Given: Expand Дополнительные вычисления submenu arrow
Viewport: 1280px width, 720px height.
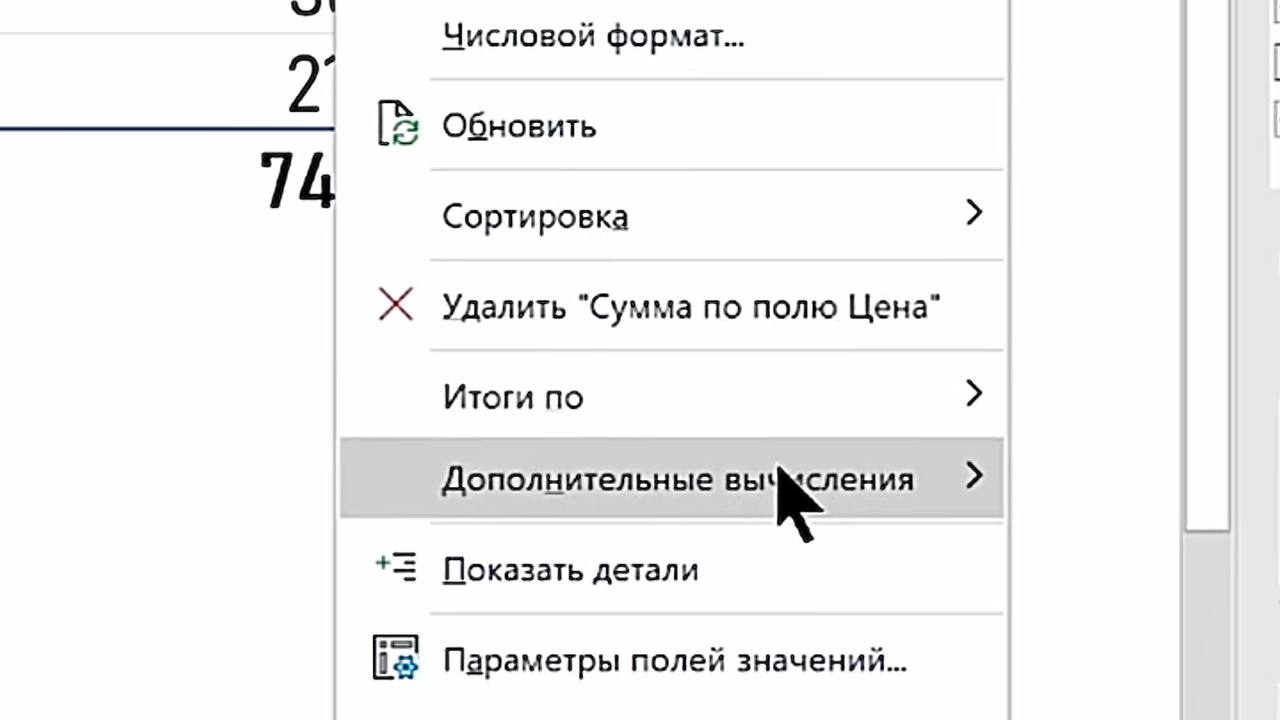Looking at the screenshot, I should pos(974,476).
